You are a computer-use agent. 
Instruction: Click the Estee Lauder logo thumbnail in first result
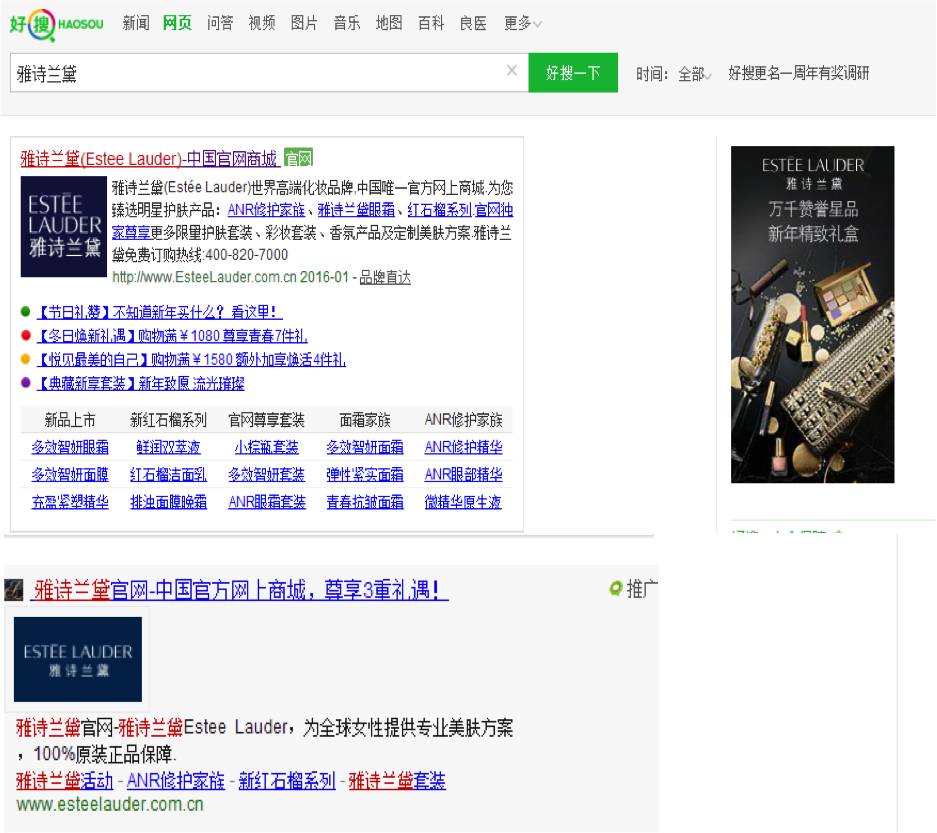pos(64,226)
